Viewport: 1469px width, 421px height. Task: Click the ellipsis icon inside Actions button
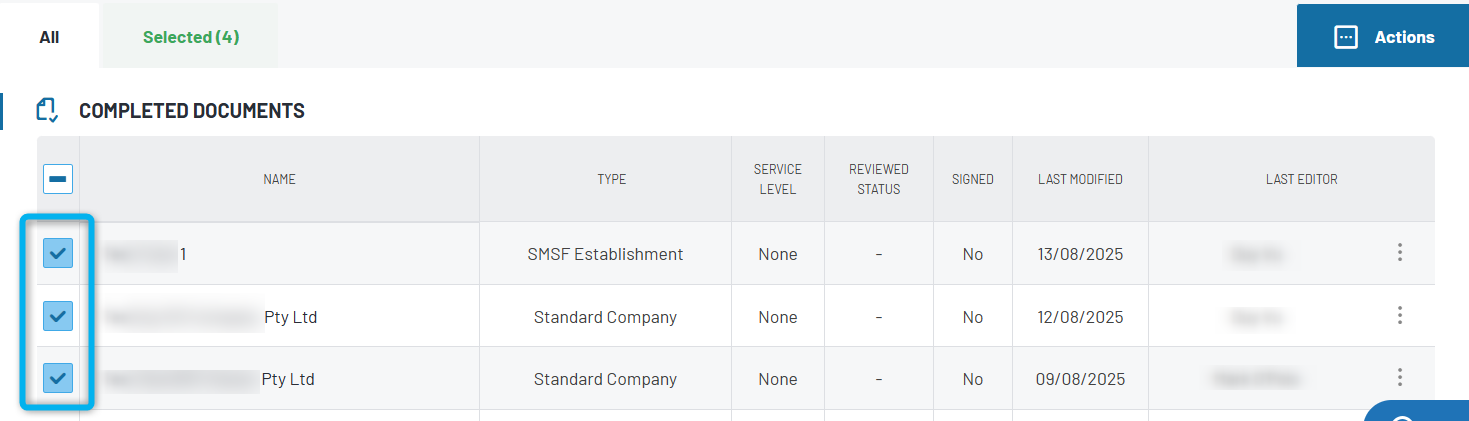[x=1346, y=37]
